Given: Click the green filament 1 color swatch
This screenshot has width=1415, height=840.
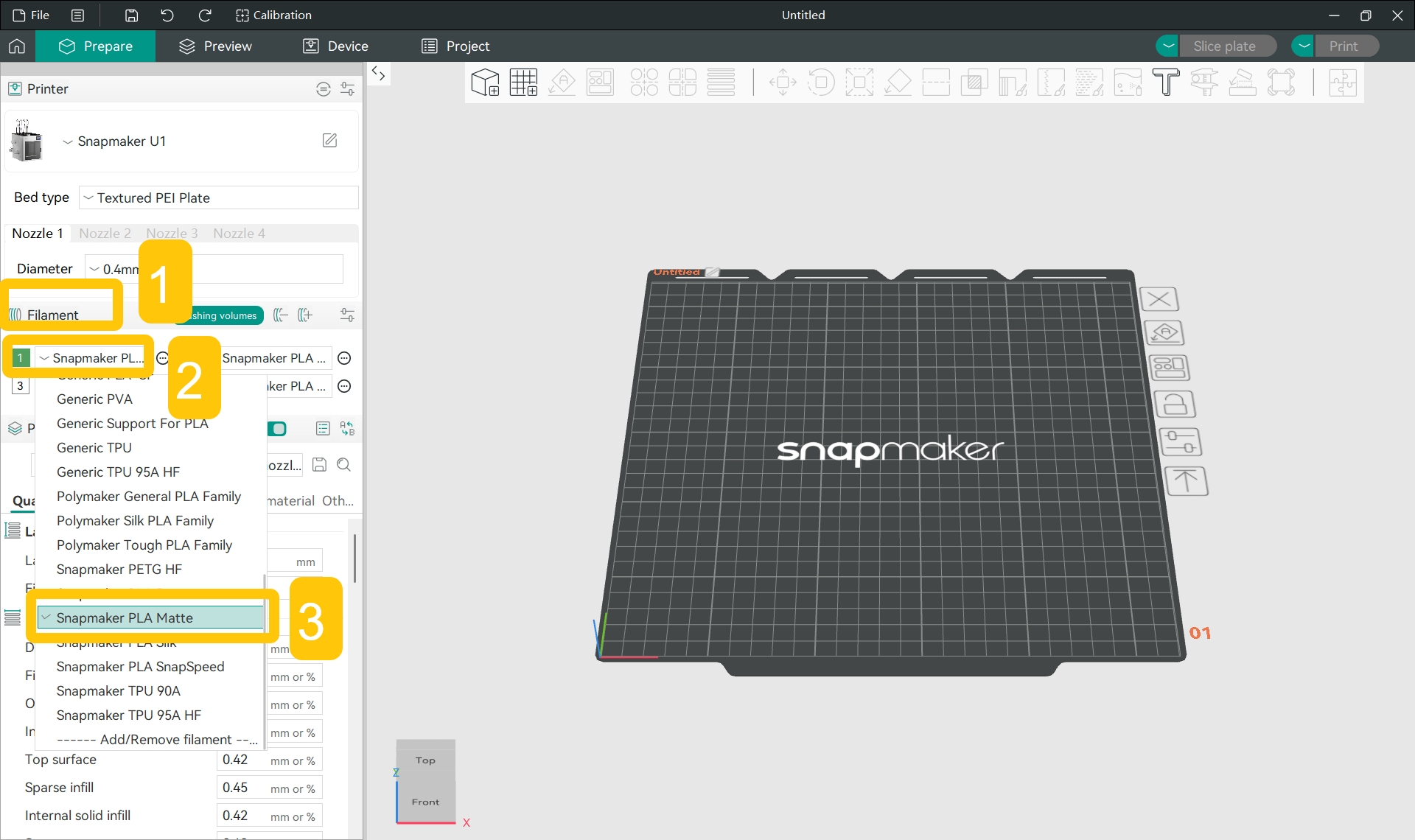Looking at the screenshot, I should tap(21, 358).
